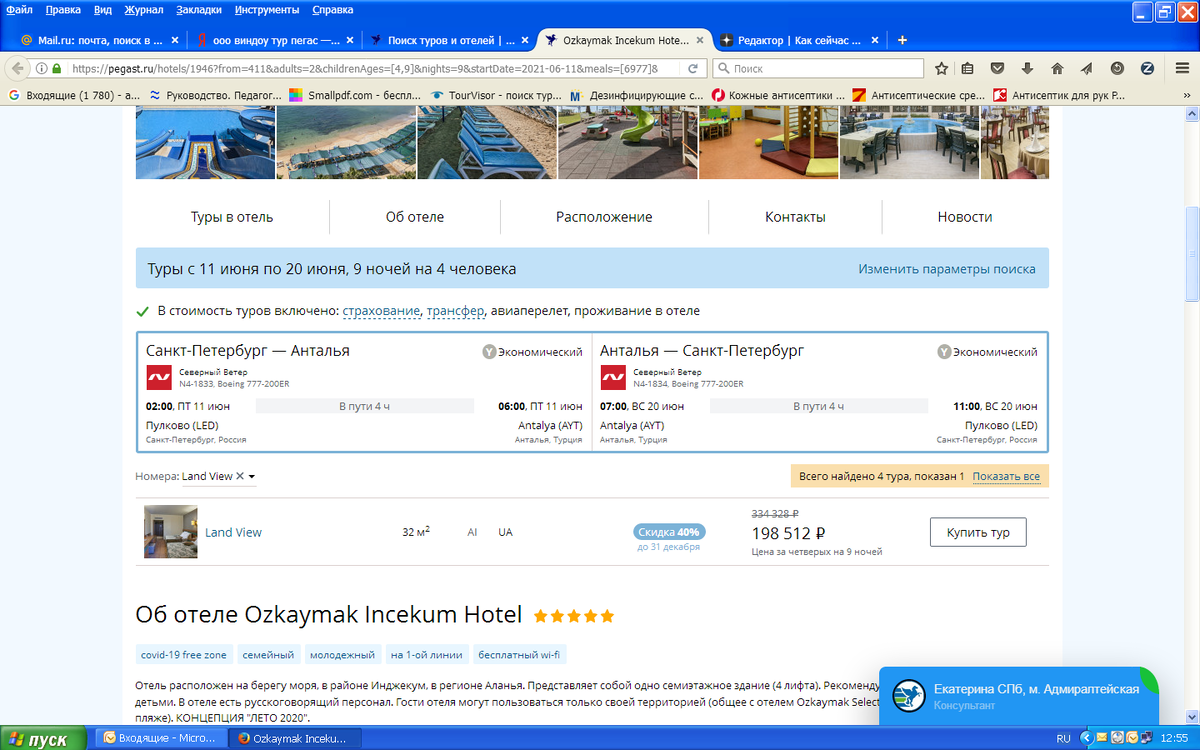Click the 'Скидка 40%' discount badge

(x=669, y=531)
